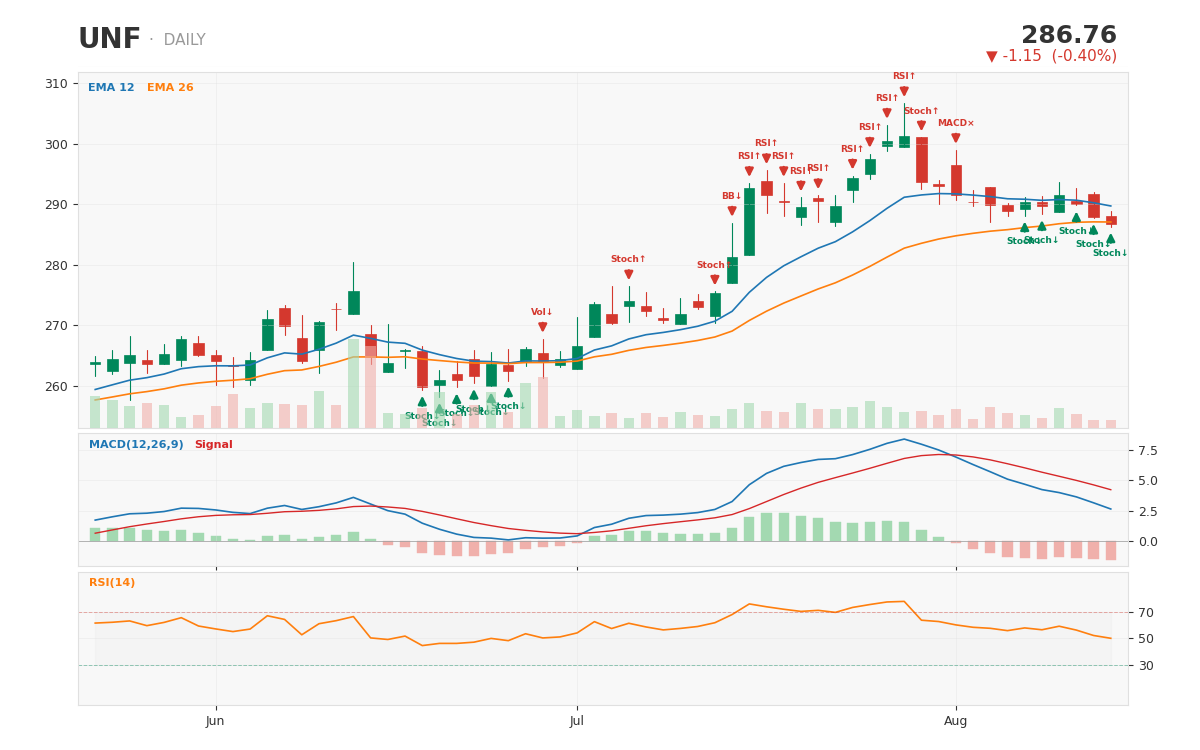Click the 2.5 MACD axis label

pyautogui.click(x=1147, y=512)
